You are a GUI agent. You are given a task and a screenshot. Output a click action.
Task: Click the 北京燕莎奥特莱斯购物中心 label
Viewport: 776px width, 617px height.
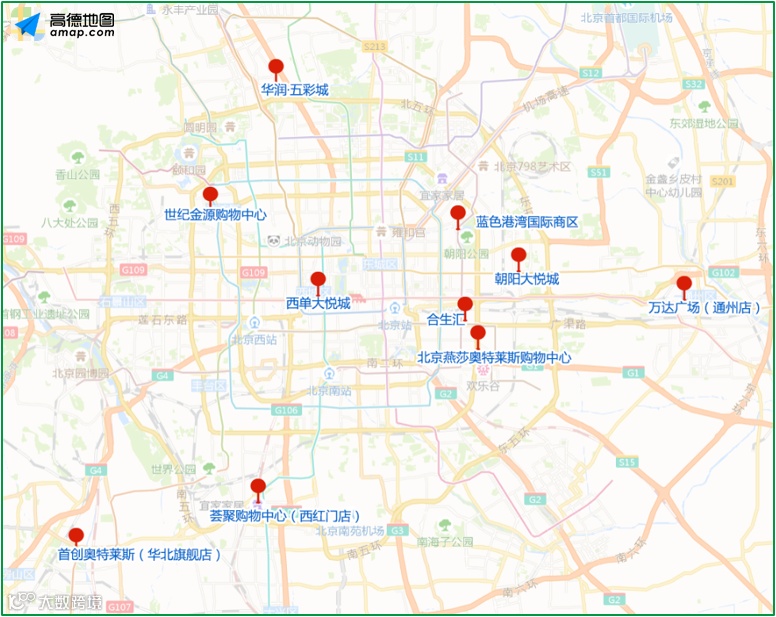494,357
